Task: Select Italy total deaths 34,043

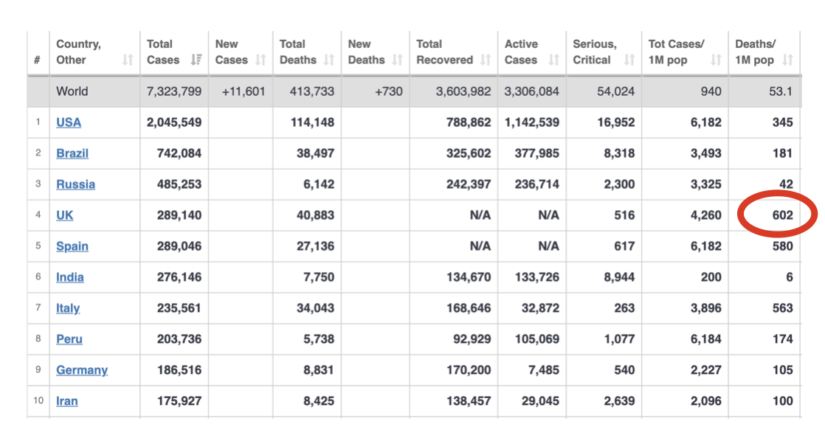Action: [316, 308]
